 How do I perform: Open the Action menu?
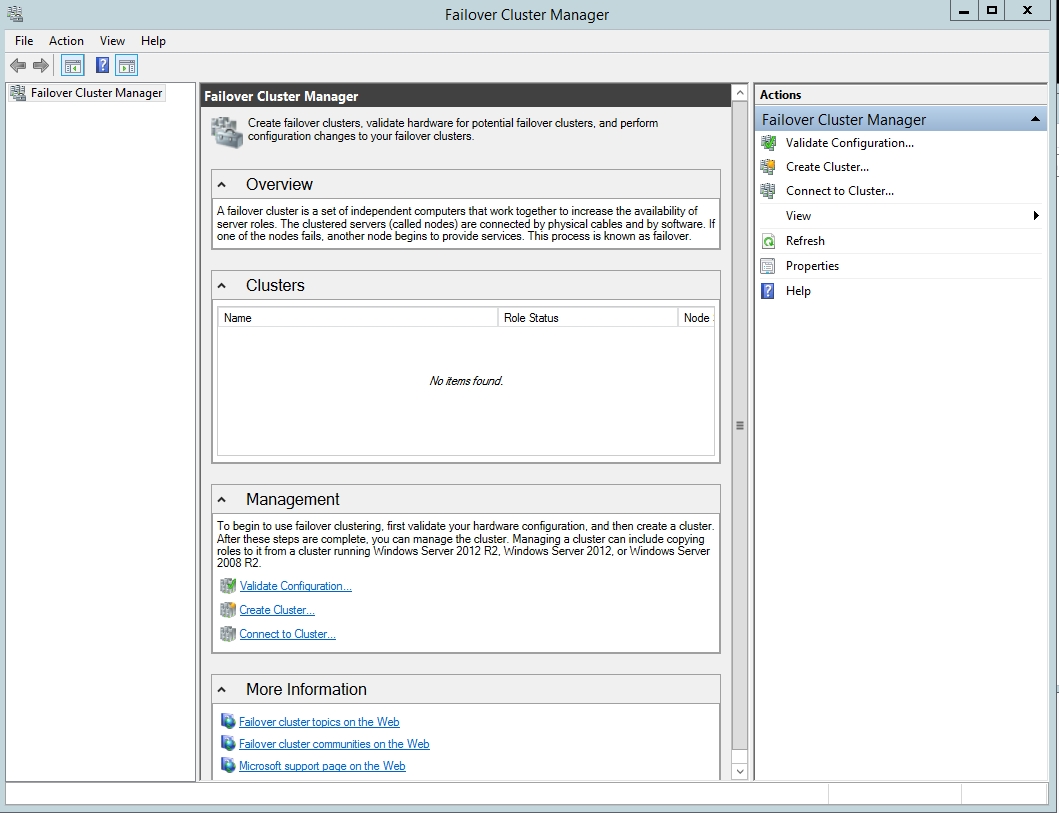[66, 40]
